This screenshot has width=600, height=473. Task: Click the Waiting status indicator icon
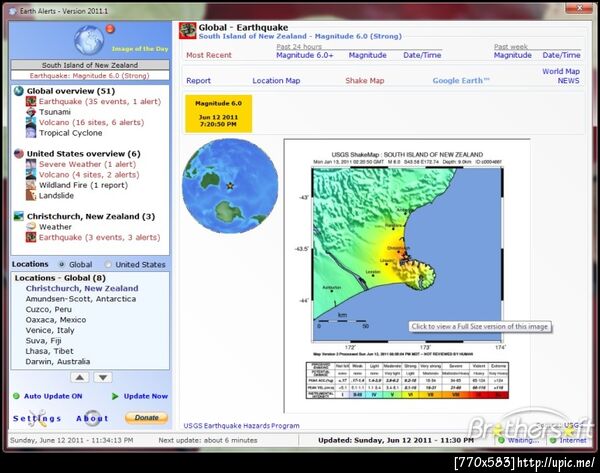501,440
